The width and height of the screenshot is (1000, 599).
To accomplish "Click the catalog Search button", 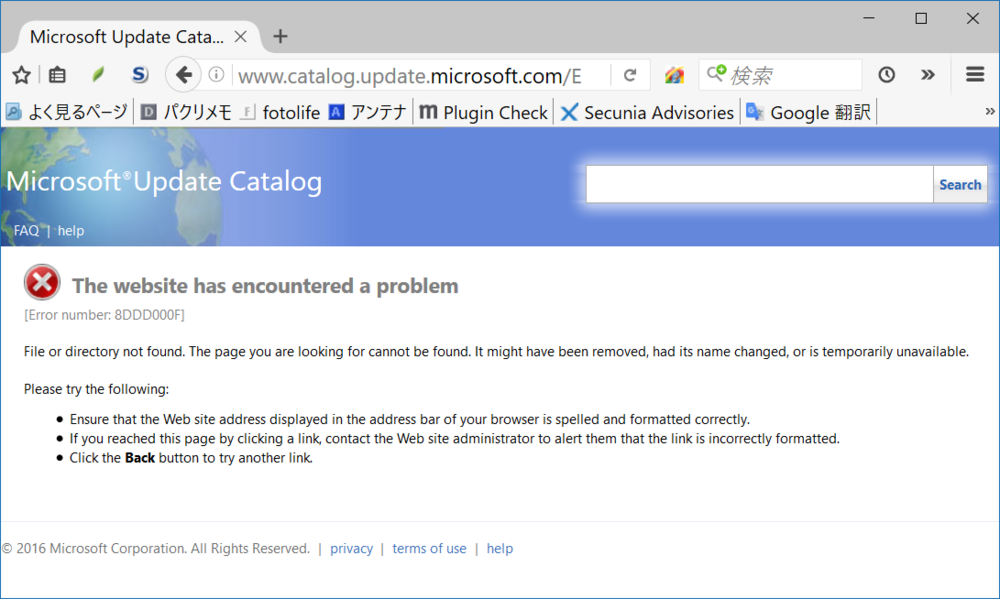I will [960, 184].
